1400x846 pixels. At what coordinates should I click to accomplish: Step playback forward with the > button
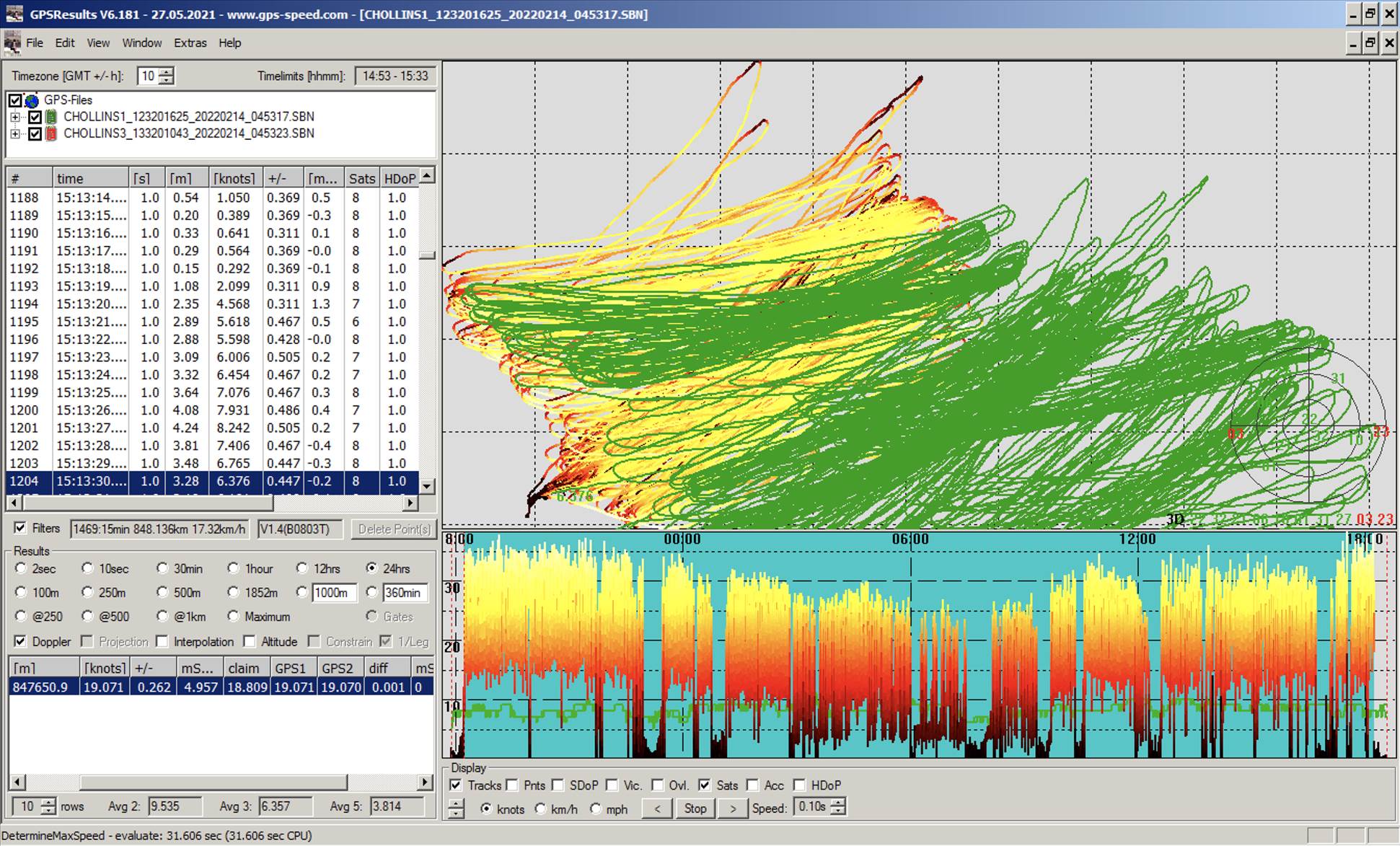[x=733, y=808]
